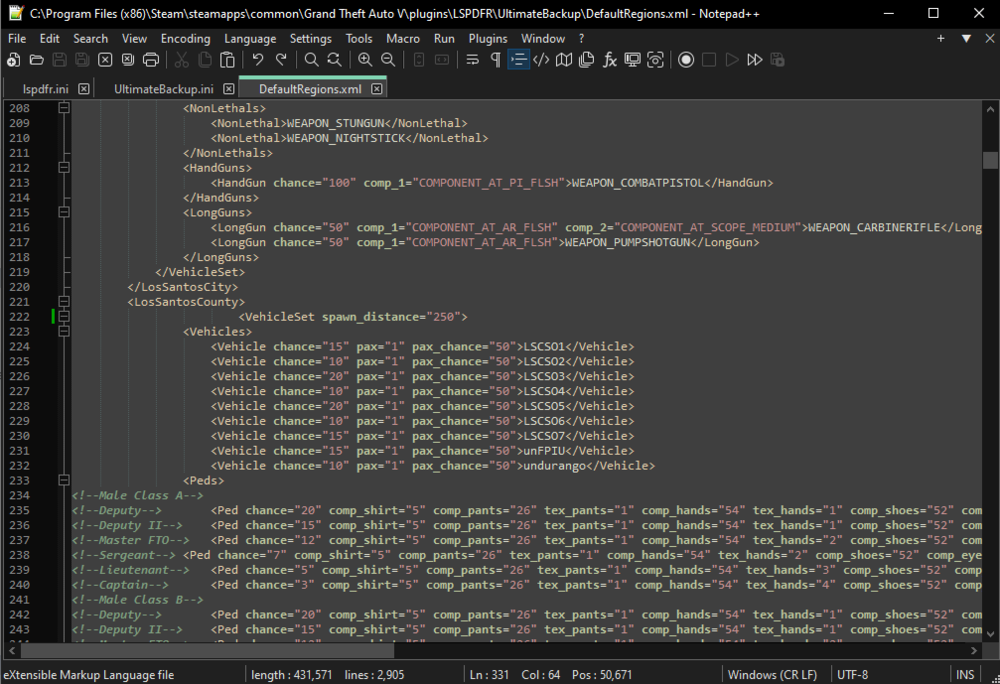Open the Plugins menu
1000x684 pixels.
(x=488, y=39)
